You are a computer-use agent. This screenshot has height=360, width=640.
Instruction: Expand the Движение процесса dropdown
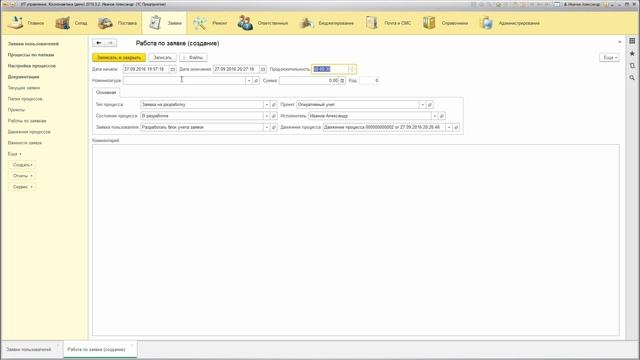449,127
